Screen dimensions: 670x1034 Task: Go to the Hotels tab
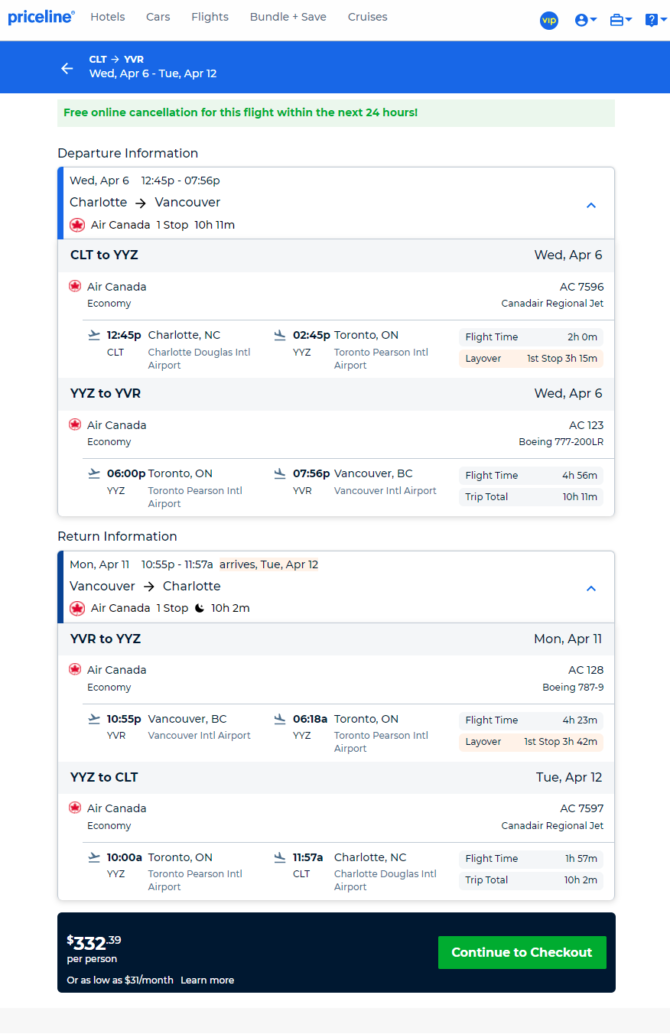tap(107, 17)
